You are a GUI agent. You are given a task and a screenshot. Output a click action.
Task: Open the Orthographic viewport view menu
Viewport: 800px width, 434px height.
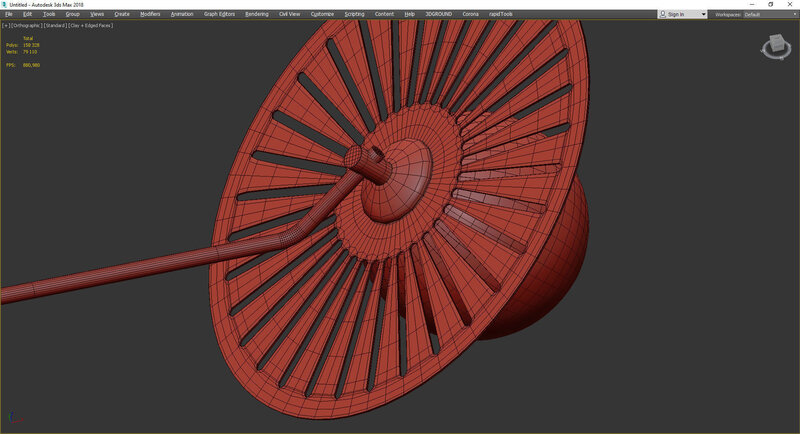[x=25, y=25]
